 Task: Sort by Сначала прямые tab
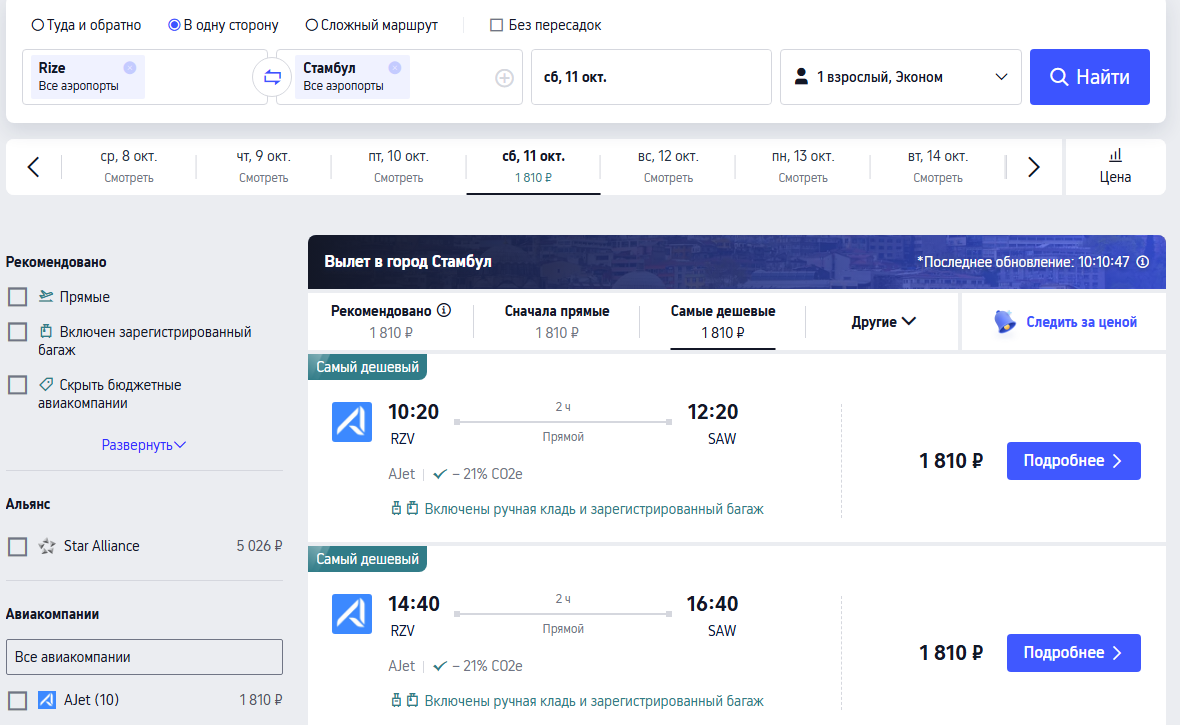pos(557,321)
